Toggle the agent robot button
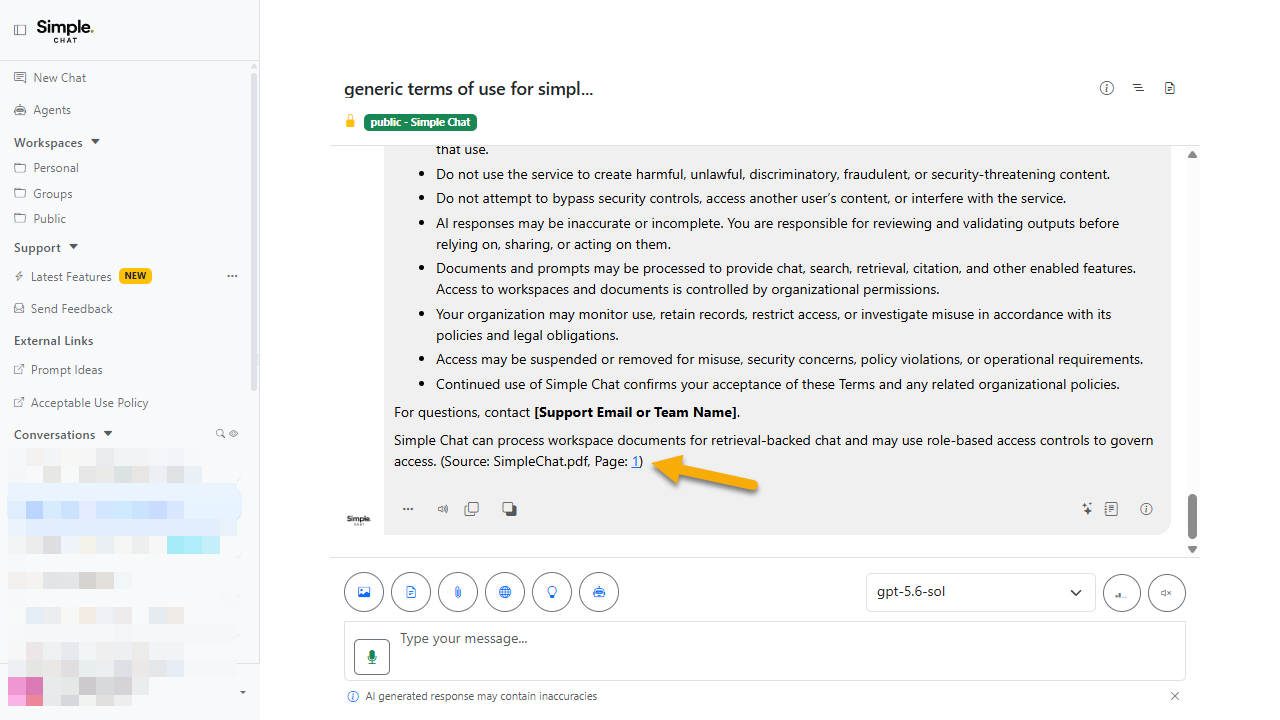The width and height of the screenshot is (1280, 720). tap(599, 592)
